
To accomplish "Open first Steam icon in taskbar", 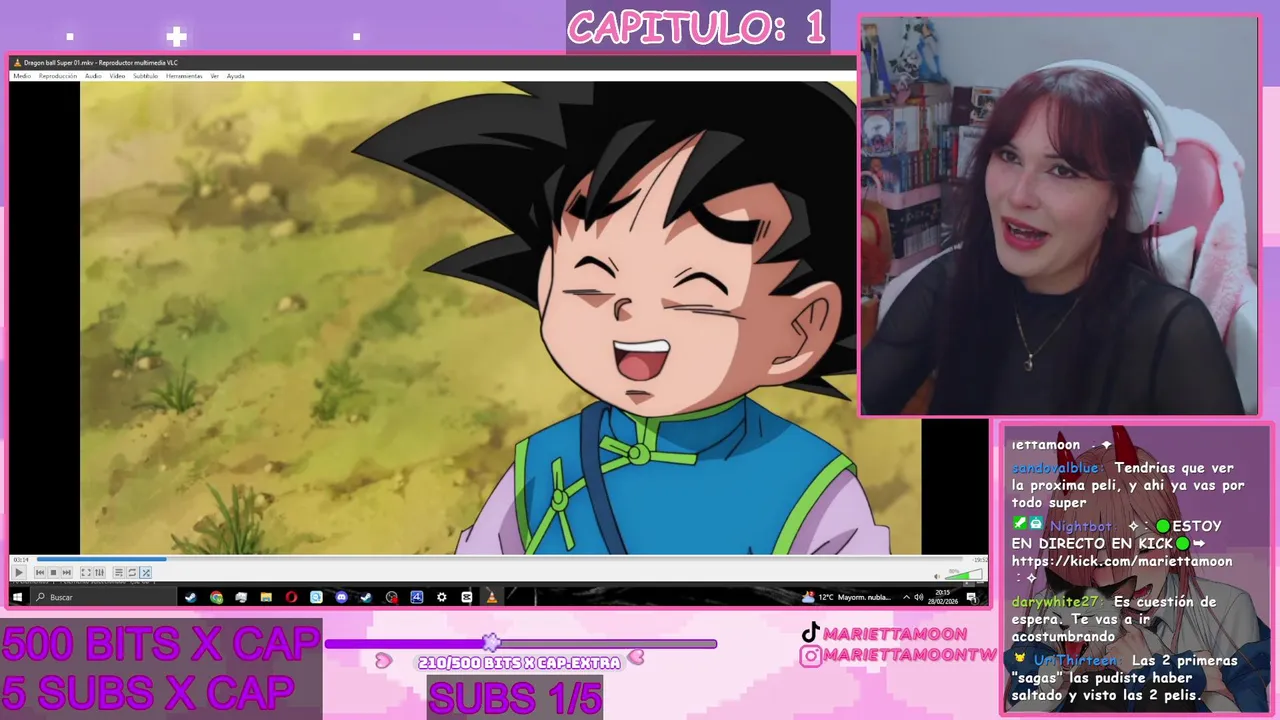I will [190, 597].
